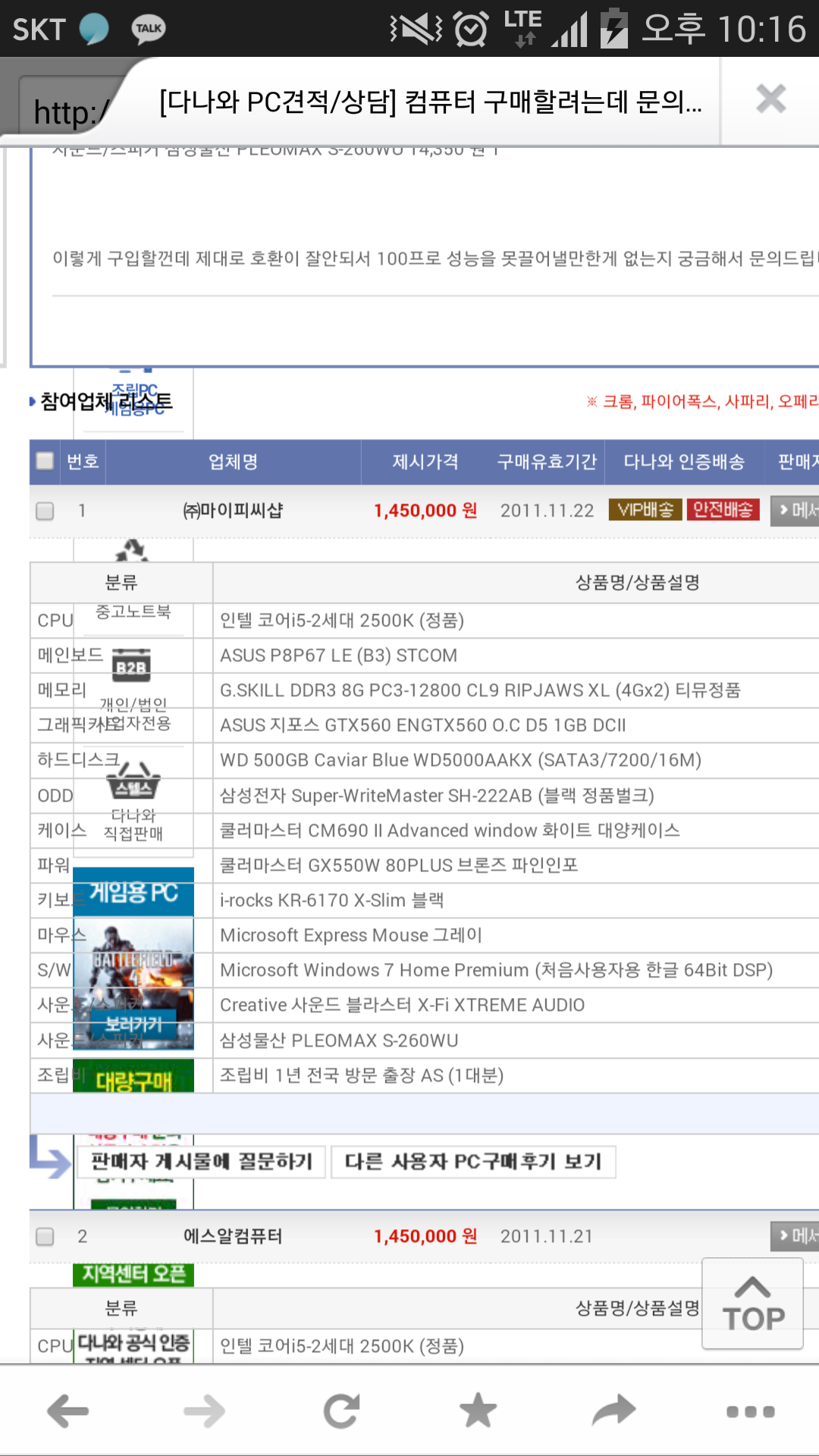
Task: Bookmark page with the star icon
Action: tap(478, 1411)
